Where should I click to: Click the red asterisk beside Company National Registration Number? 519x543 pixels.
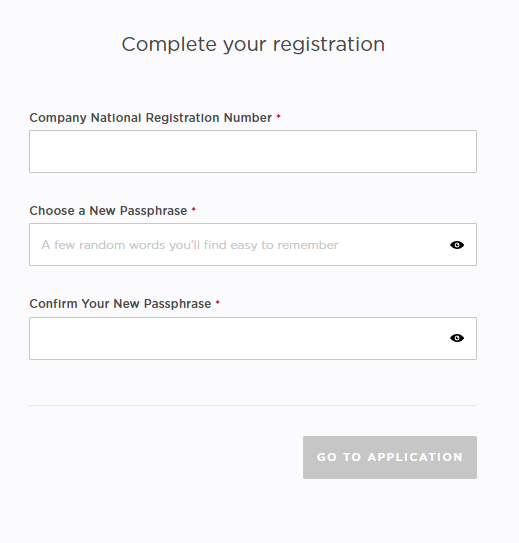coord(278,116)
